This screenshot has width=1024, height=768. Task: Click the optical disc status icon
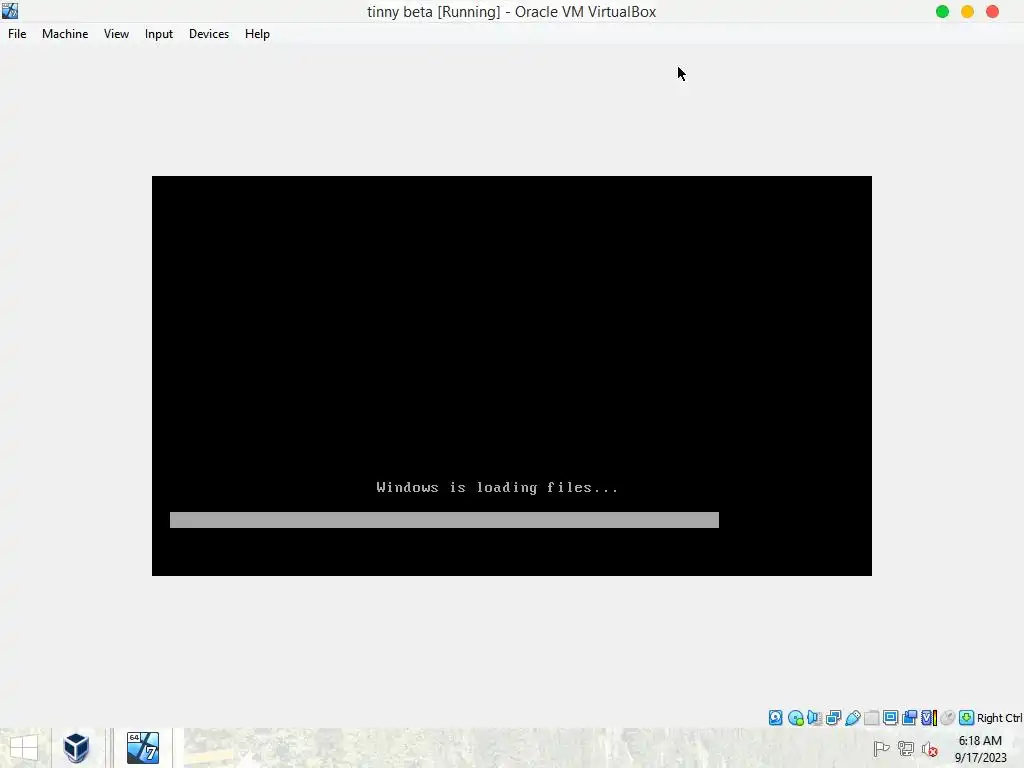795,718
